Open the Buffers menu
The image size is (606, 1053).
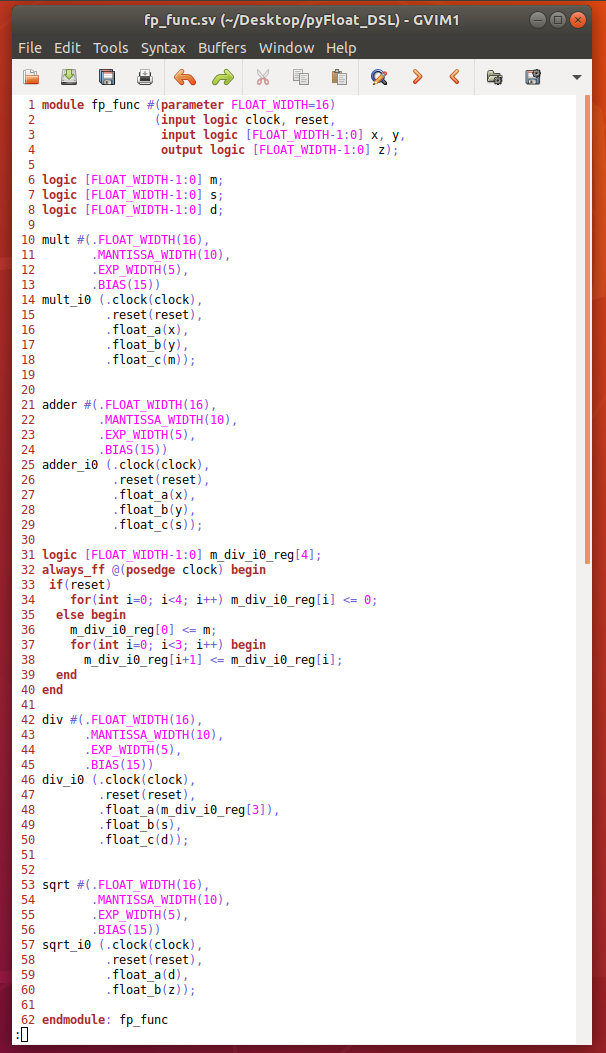point(222,48)
